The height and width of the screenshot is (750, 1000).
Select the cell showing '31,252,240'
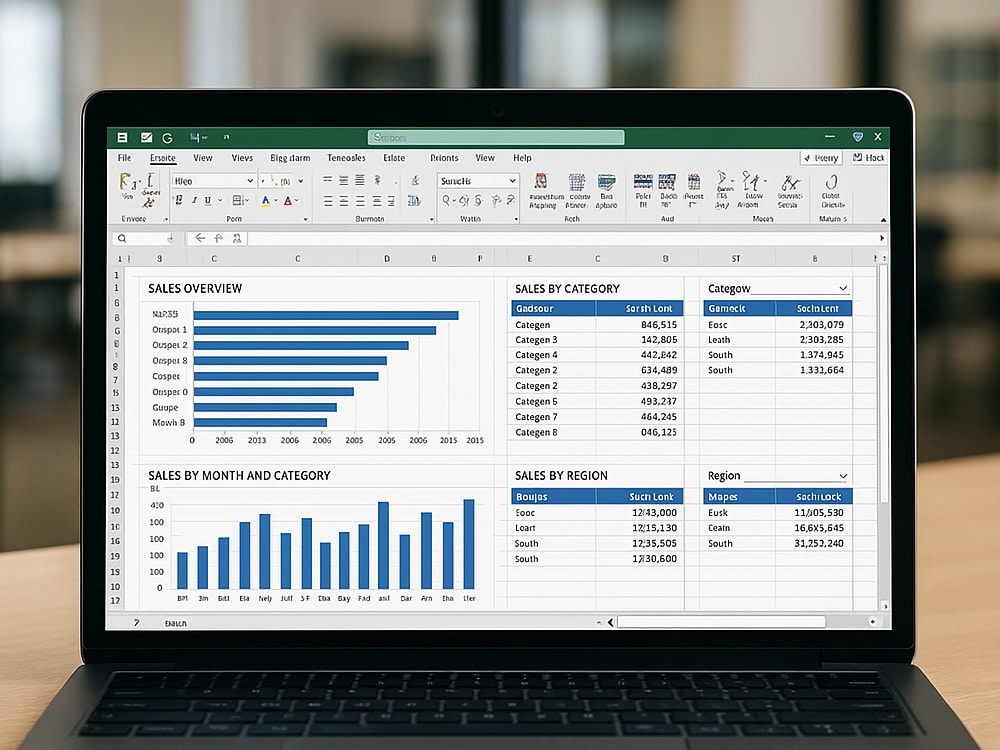click(x=814, y=543)
